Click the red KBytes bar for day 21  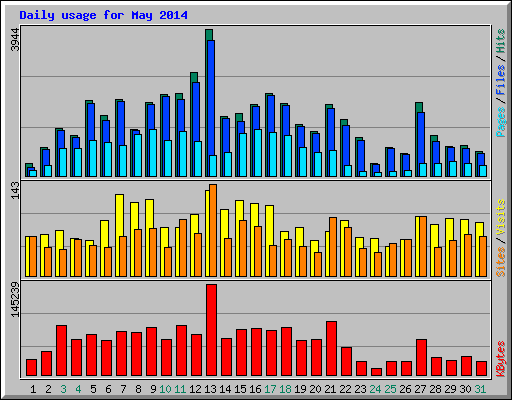tap(331, 349)
